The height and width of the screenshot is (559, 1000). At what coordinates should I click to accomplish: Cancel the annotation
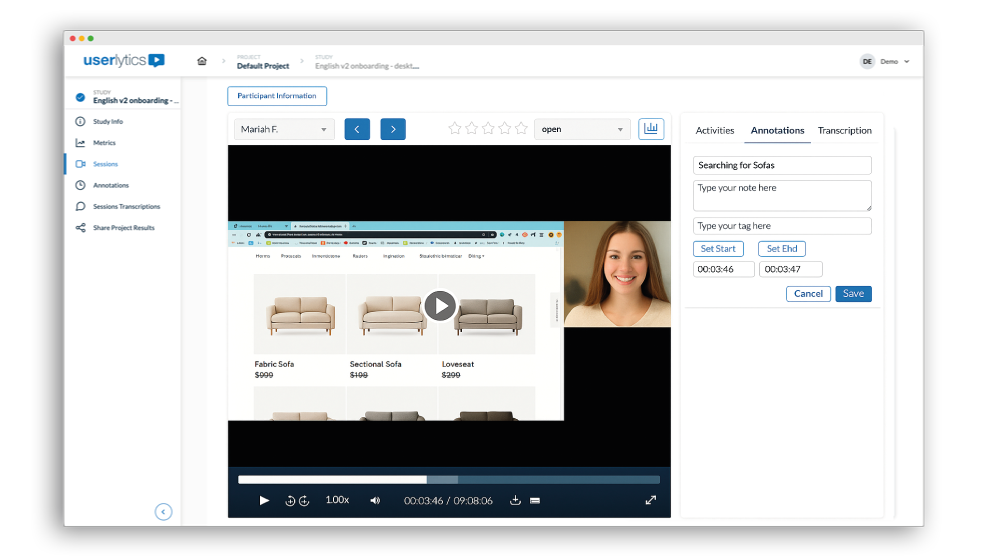808,294
